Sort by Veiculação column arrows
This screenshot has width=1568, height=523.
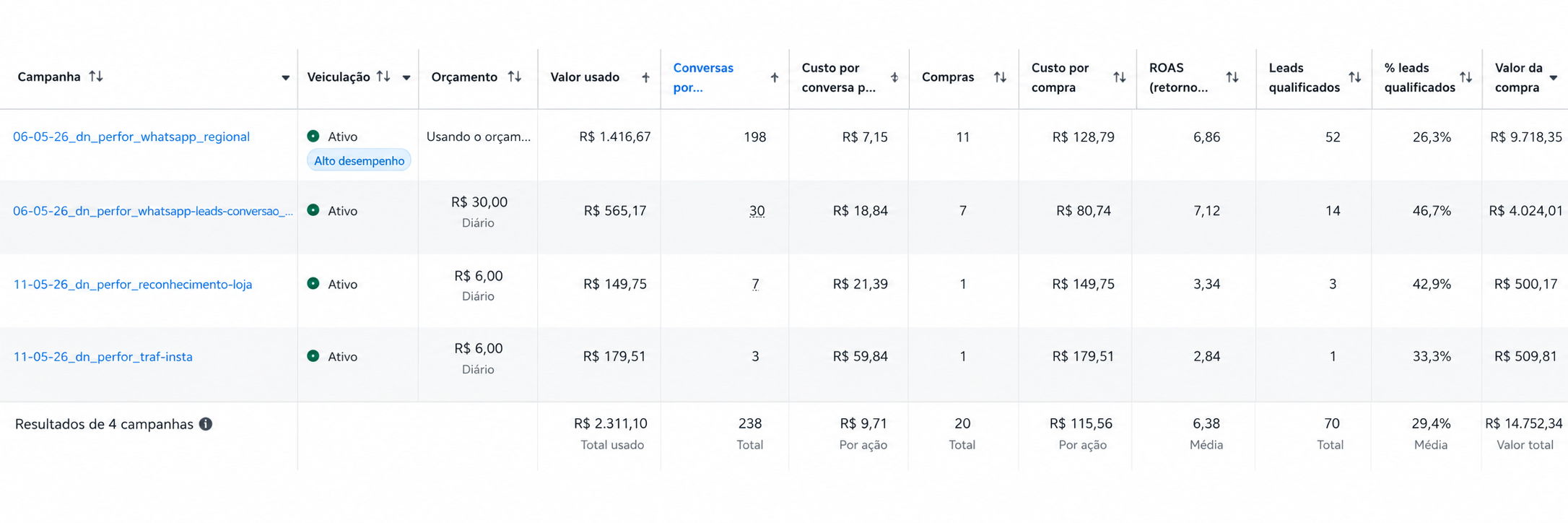coord(383,77)
